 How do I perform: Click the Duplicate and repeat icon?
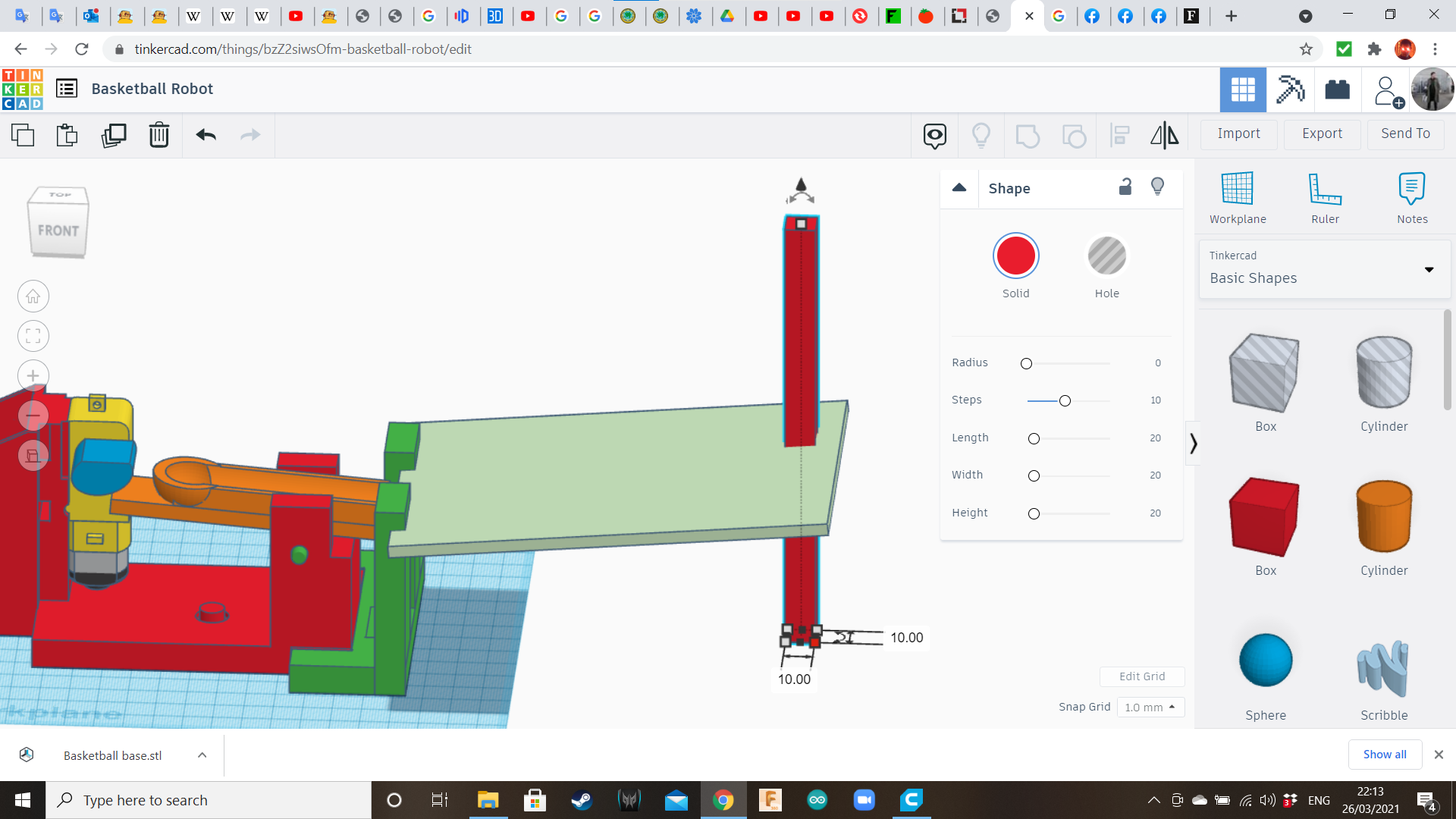tap(114, 135)
